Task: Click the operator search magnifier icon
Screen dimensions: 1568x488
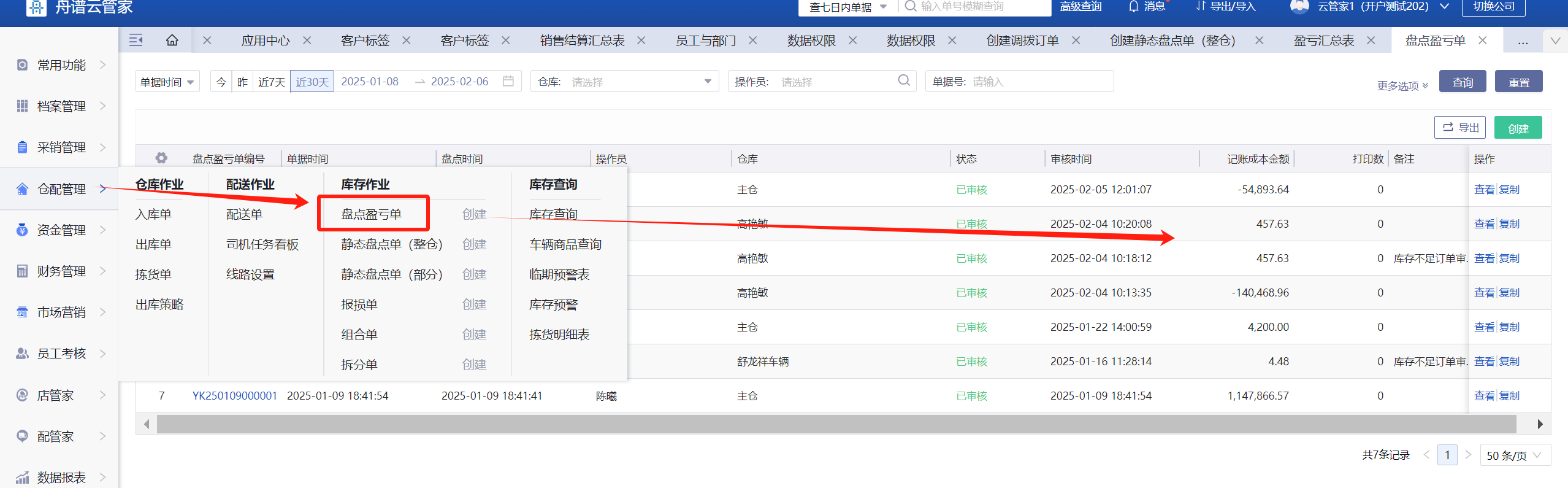Action: pos(903,80)
